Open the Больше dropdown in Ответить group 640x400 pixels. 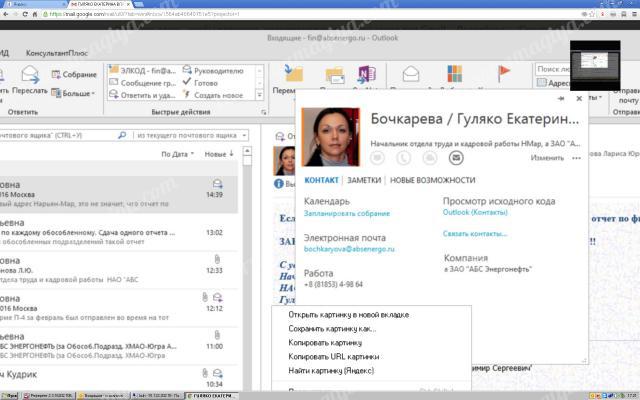(73, 93)
